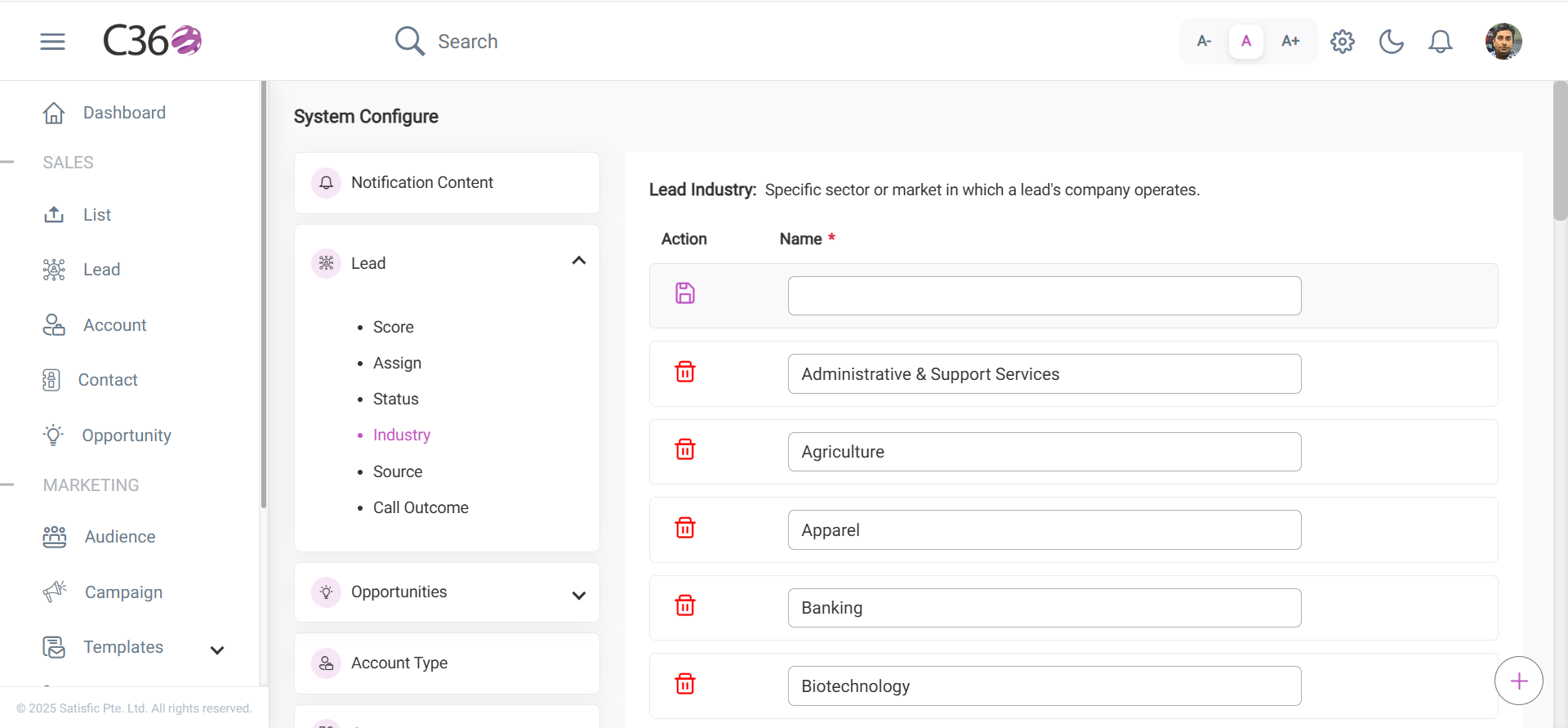Click the Opportunities section lightbulb icon
The height and width of the screenshot is (728, 1568).
coord(326,592)
